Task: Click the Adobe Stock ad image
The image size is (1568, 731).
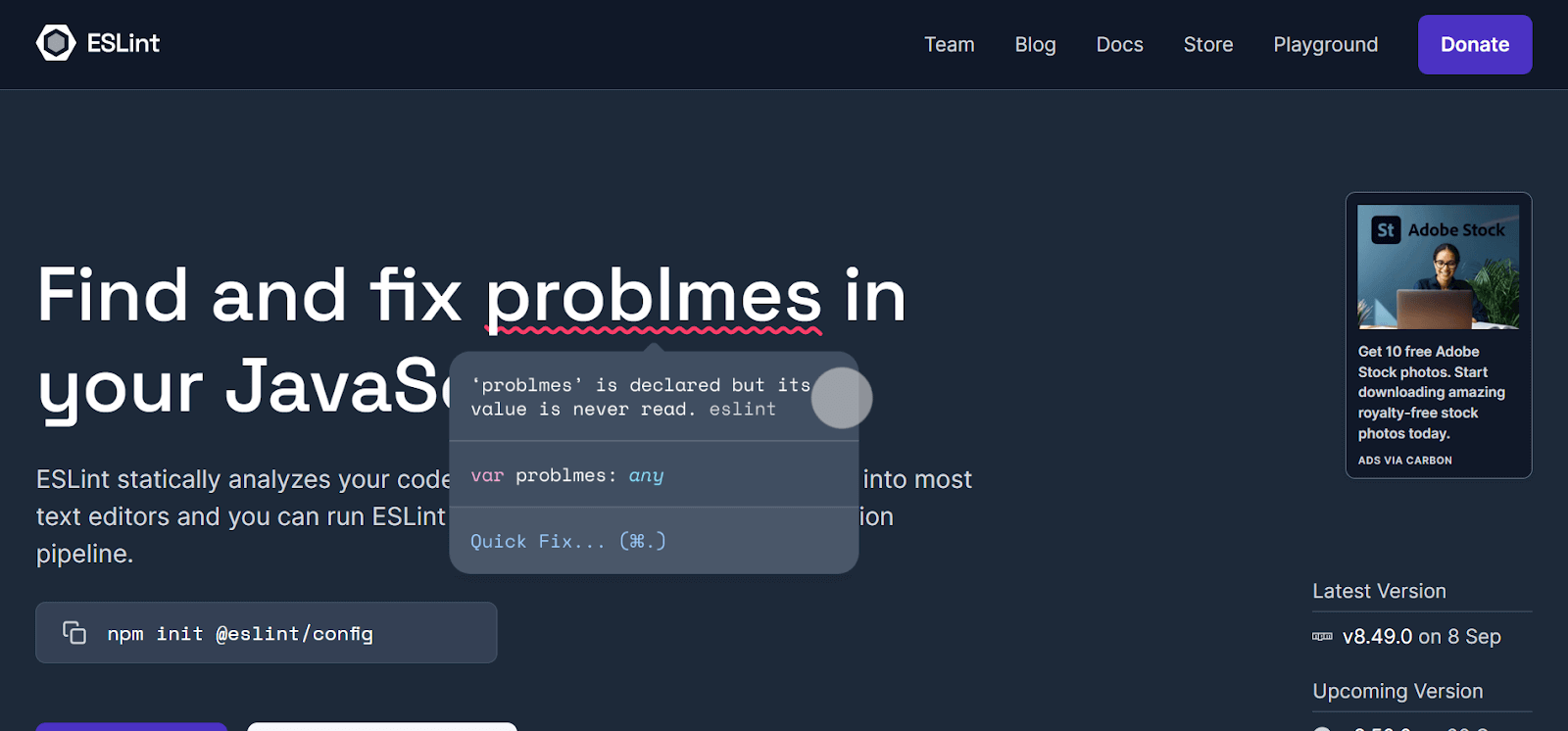Action: pos(1439,267)
